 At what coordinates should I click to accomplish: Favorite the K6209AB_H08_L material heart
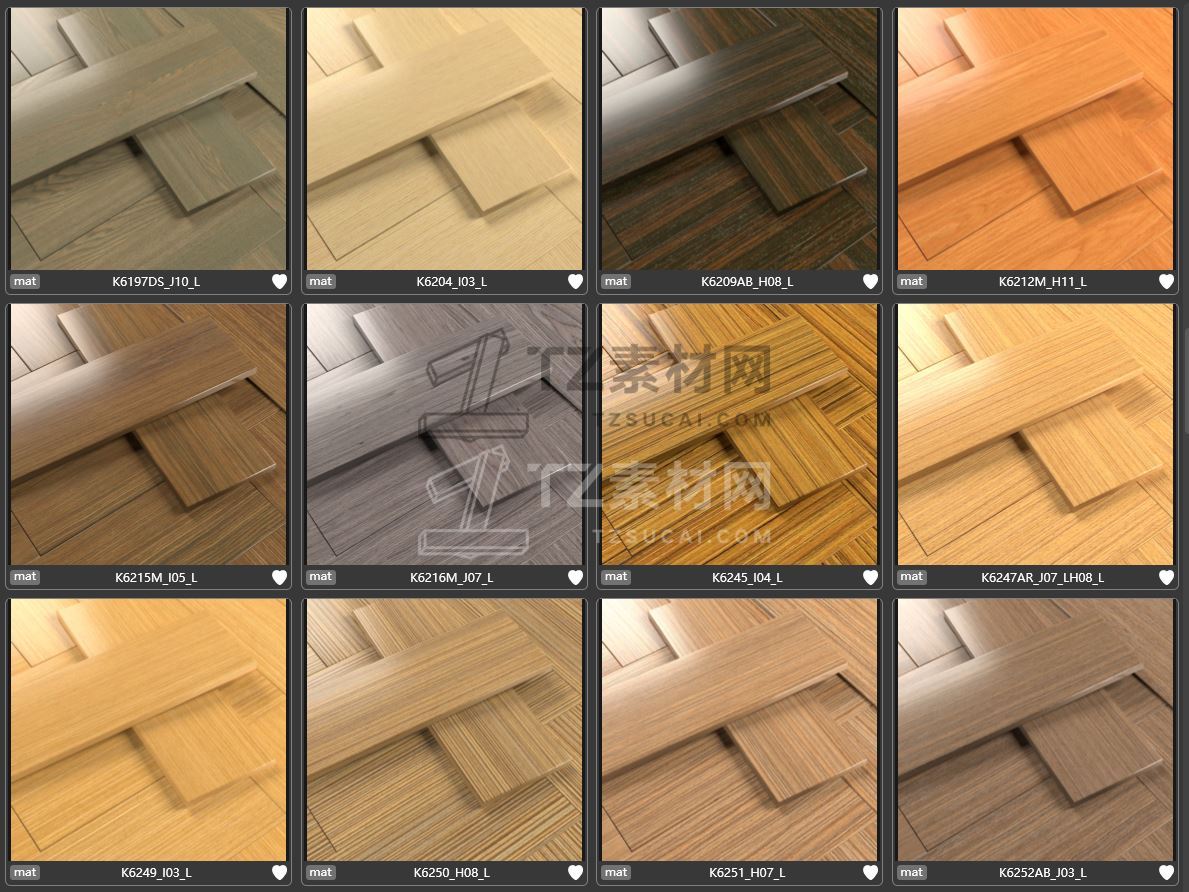click(871, 281)
